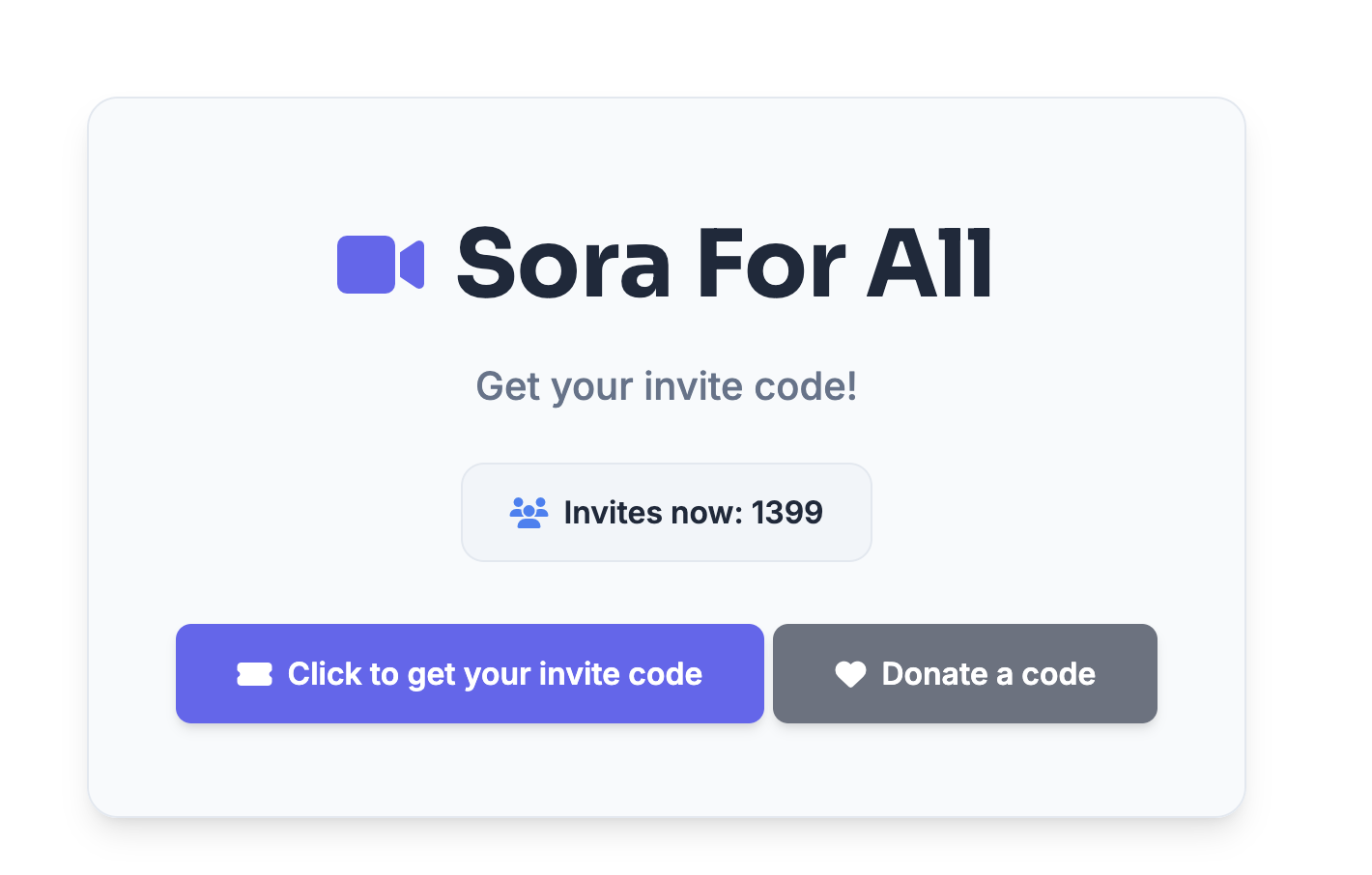The image size is (1372, 875).
Task: Click the word "For" in the heading
Action: [770, 264]
